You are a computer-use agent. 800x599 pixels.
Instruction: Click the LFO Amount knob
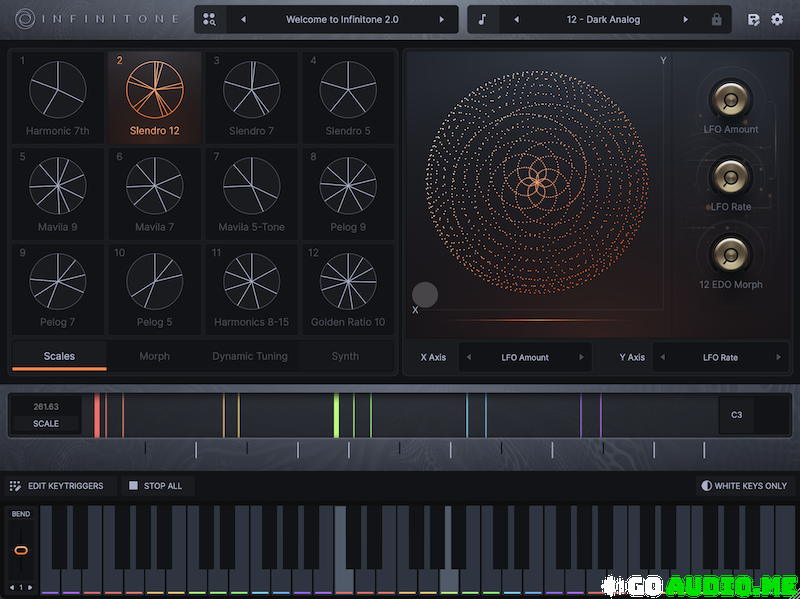(731, 99)
